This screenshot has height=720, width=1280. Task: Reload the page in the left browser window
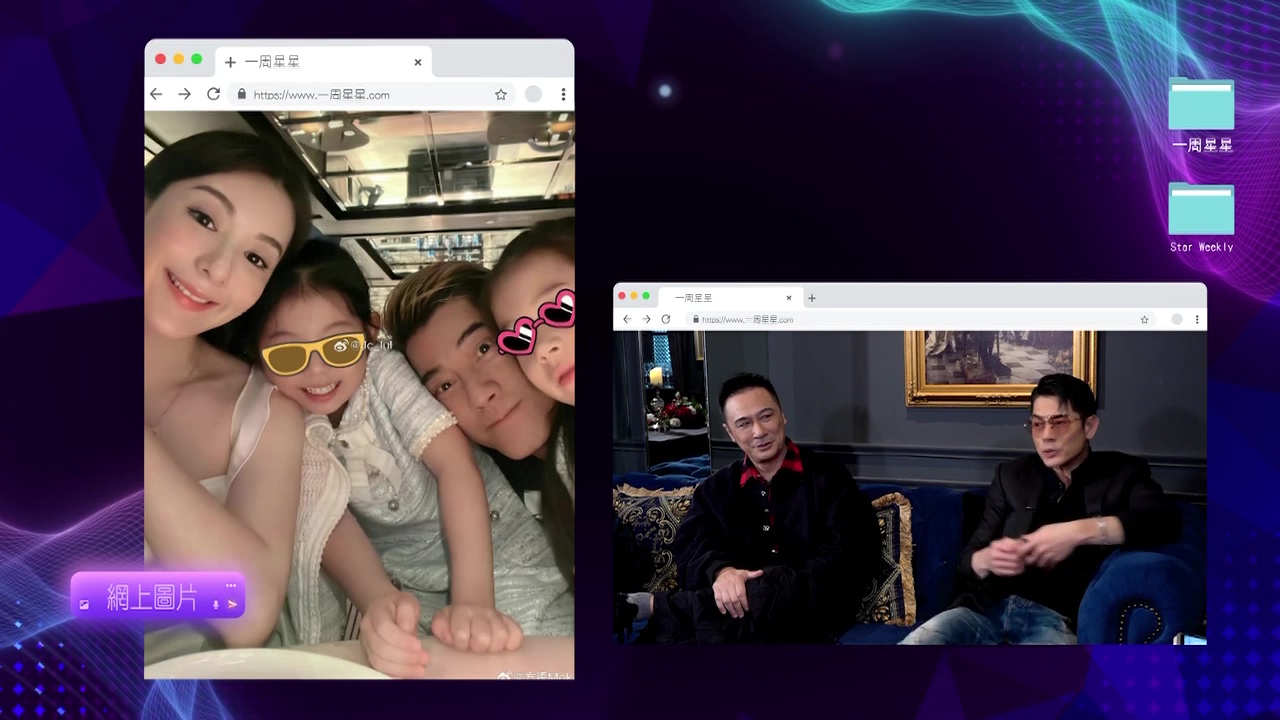pos(213,94)
